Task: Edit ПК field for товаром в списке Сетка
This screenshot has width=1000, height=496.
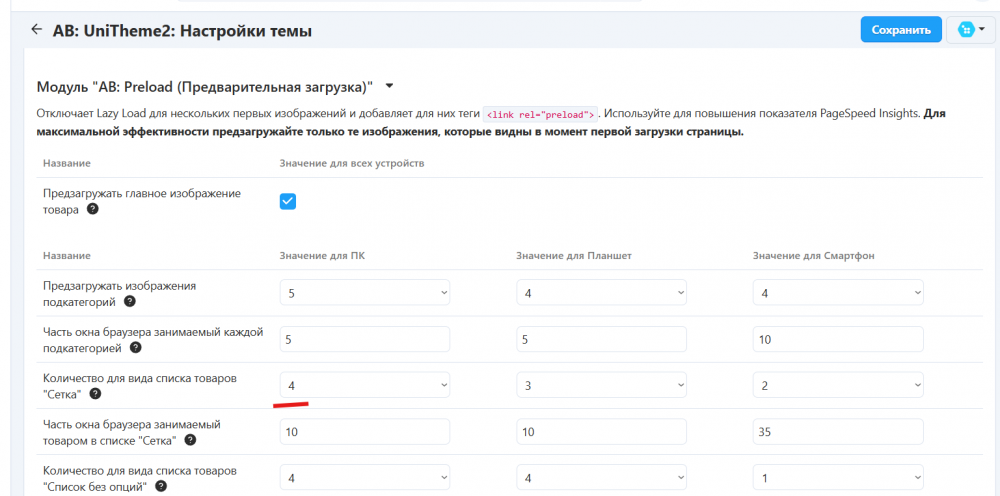Action: 365,432
